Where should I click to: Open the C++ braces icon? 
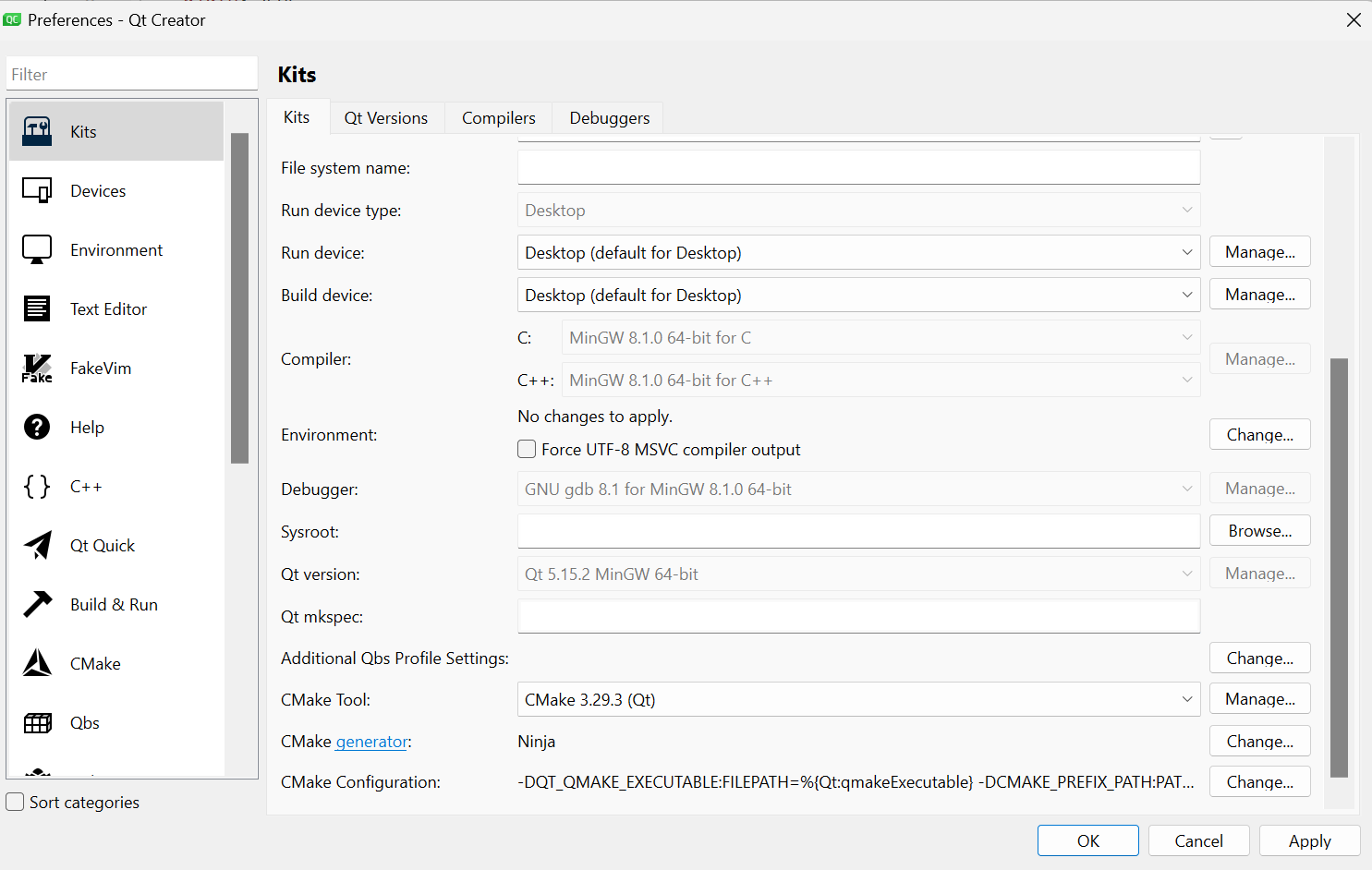click(37, 486)
